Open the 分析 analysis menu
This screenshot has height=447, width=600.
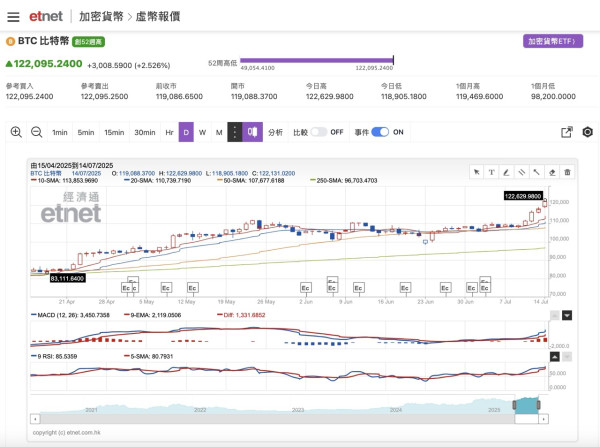[276, 132]
